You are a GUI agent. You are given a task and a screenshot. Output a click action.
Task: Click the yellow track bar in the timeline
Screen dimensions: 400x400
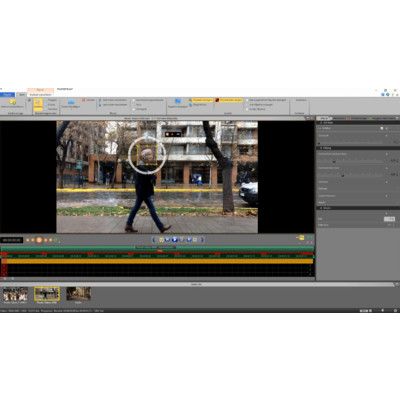click(x=157, y=261)
